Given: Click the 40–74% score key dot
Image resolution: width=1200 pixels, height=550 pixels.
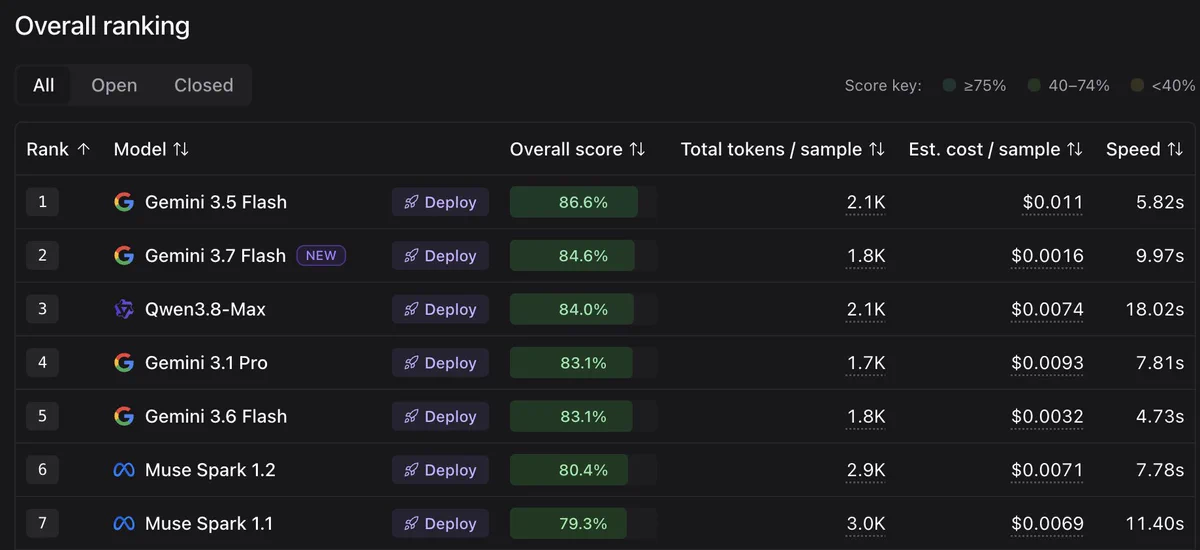Looking at the screenshot, I should pos(1034,86).
